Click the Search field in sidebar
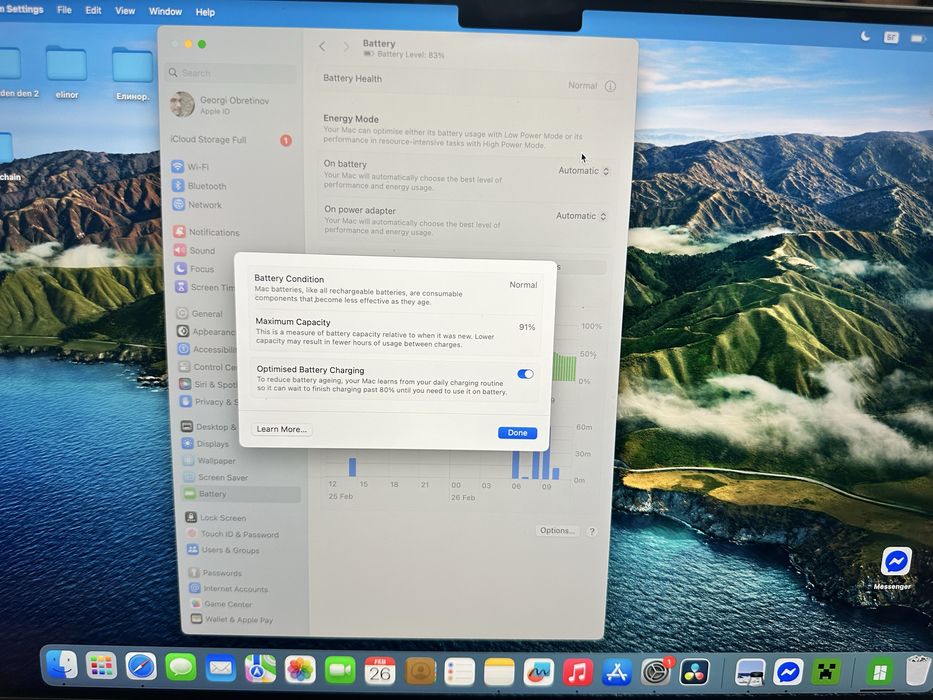 (231, 73)
